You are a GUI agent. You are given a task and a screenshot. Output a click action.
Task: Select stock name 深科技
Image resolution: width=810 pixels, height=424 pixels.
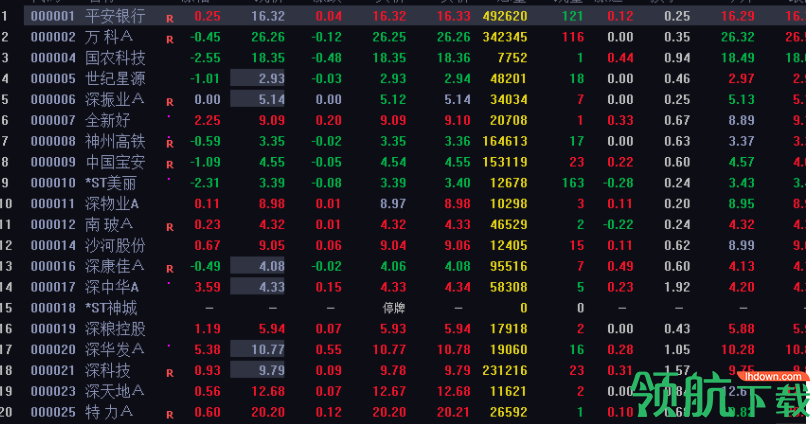pos(107,370)
